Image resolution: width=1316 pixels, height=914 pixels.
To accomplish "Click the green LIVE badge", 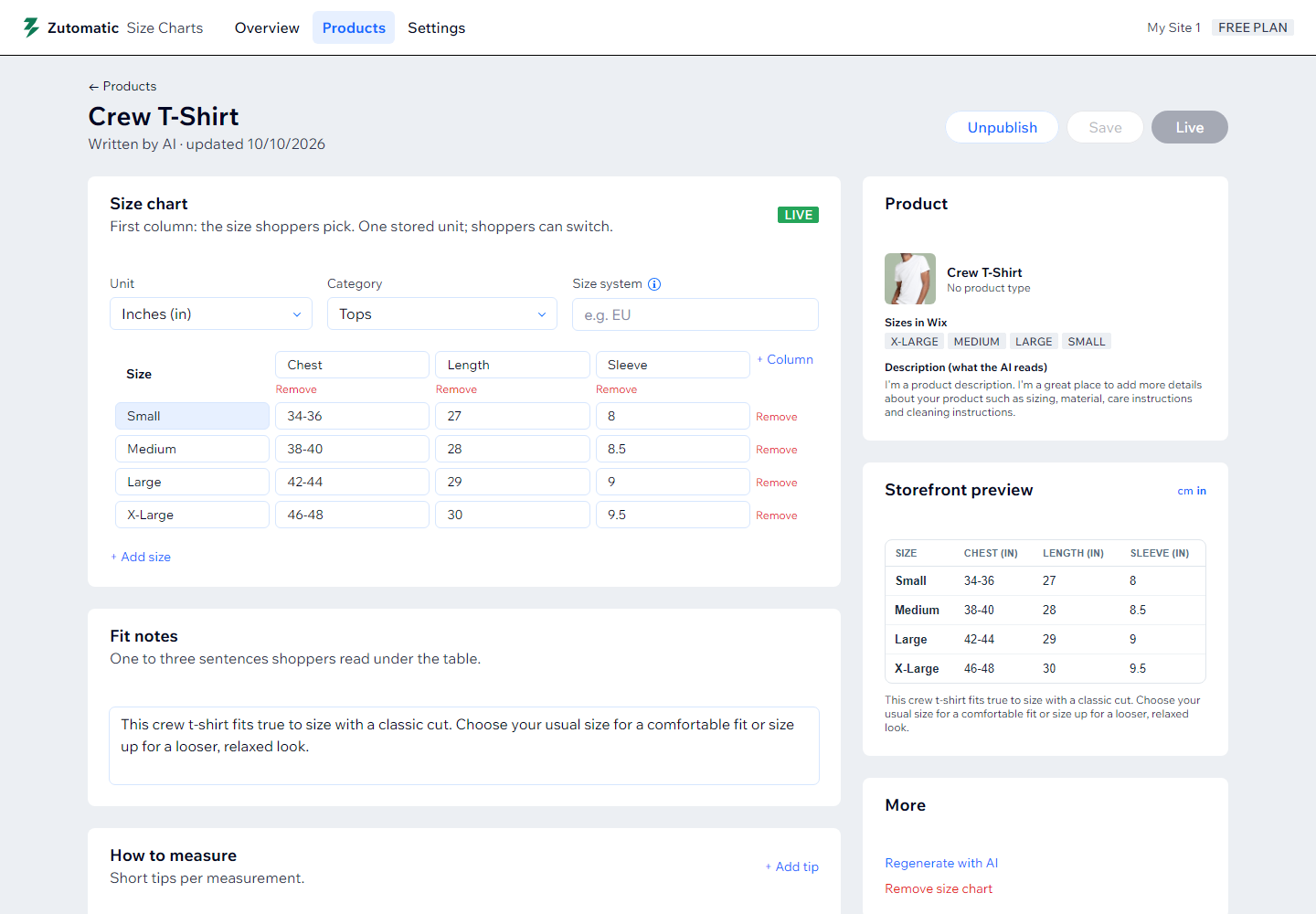I will (x=798, y=215).
